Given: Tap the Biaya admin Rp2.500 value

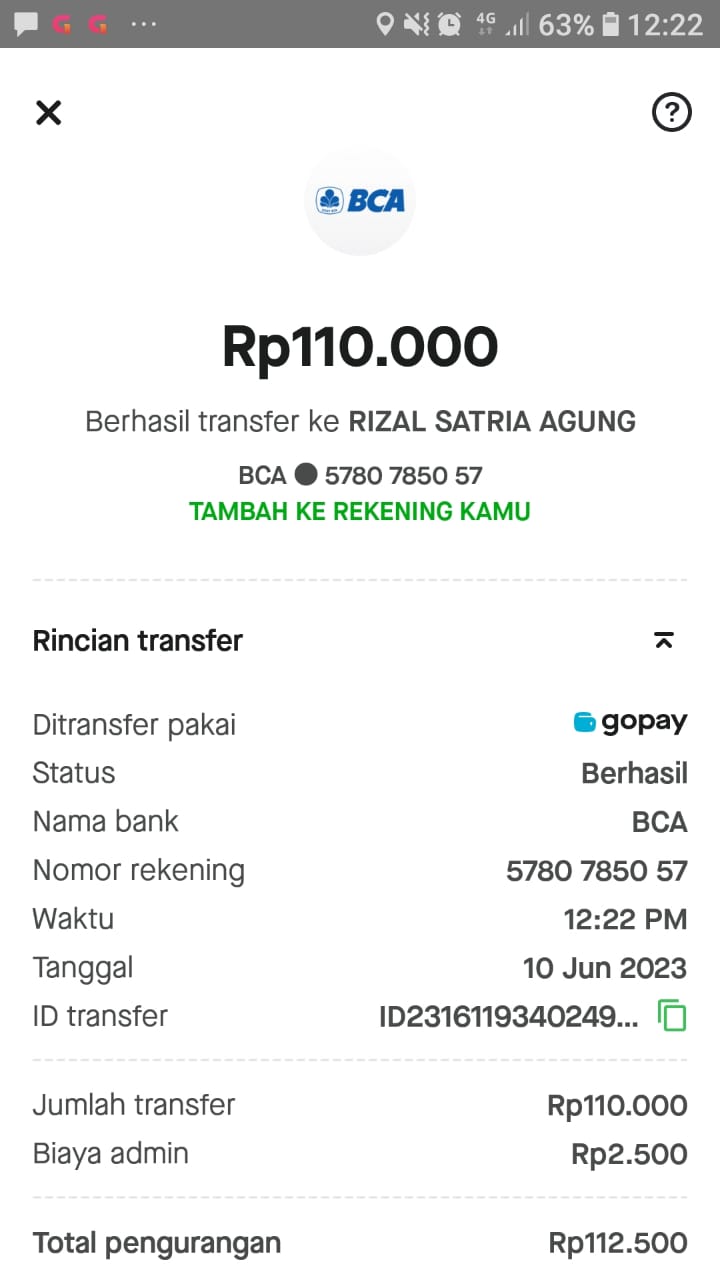Looking at the screenshot, I should 629,1154.
